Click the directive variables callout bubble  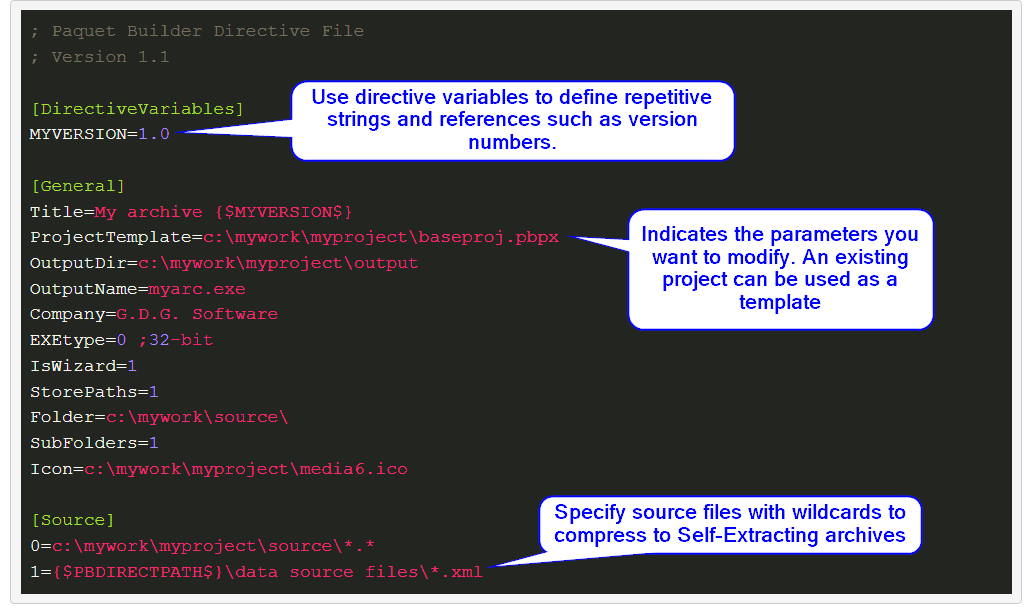pos(511,120)
